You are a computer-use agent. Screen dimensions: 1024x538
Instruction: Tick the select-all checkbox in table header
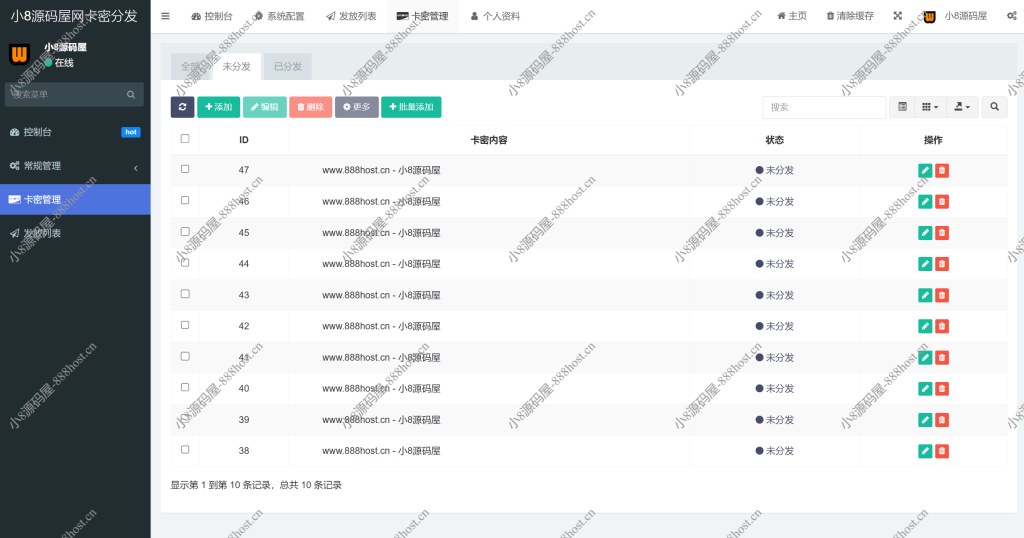pos(185,138)
